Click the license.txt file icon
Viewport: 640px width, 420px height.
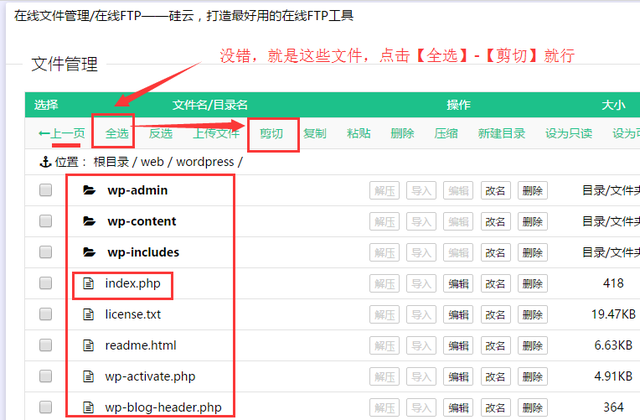[x=89, y=314]
